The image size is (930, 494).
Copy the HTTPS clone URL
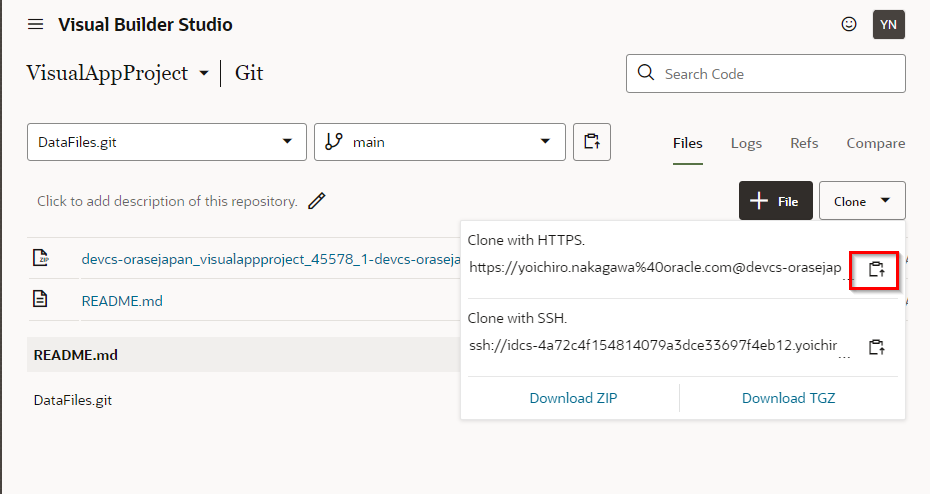[876, 269]
